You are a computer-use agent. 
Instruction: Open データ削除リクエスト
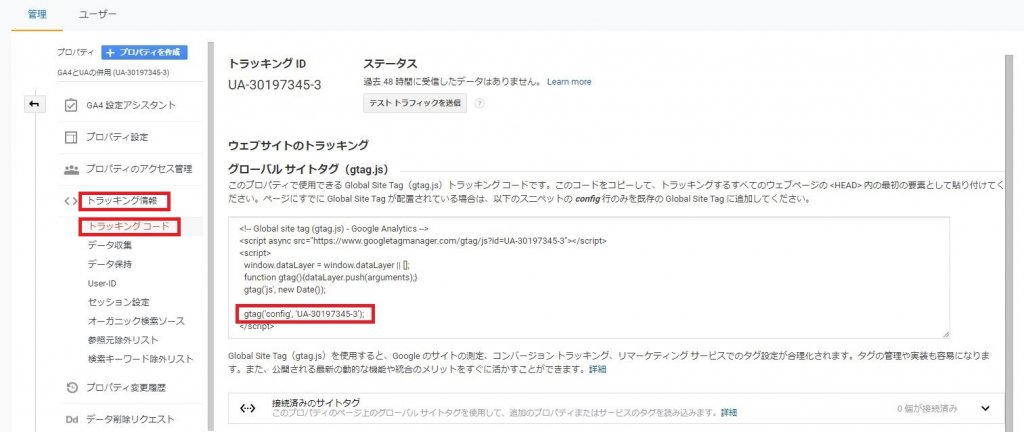pos(130,419)
